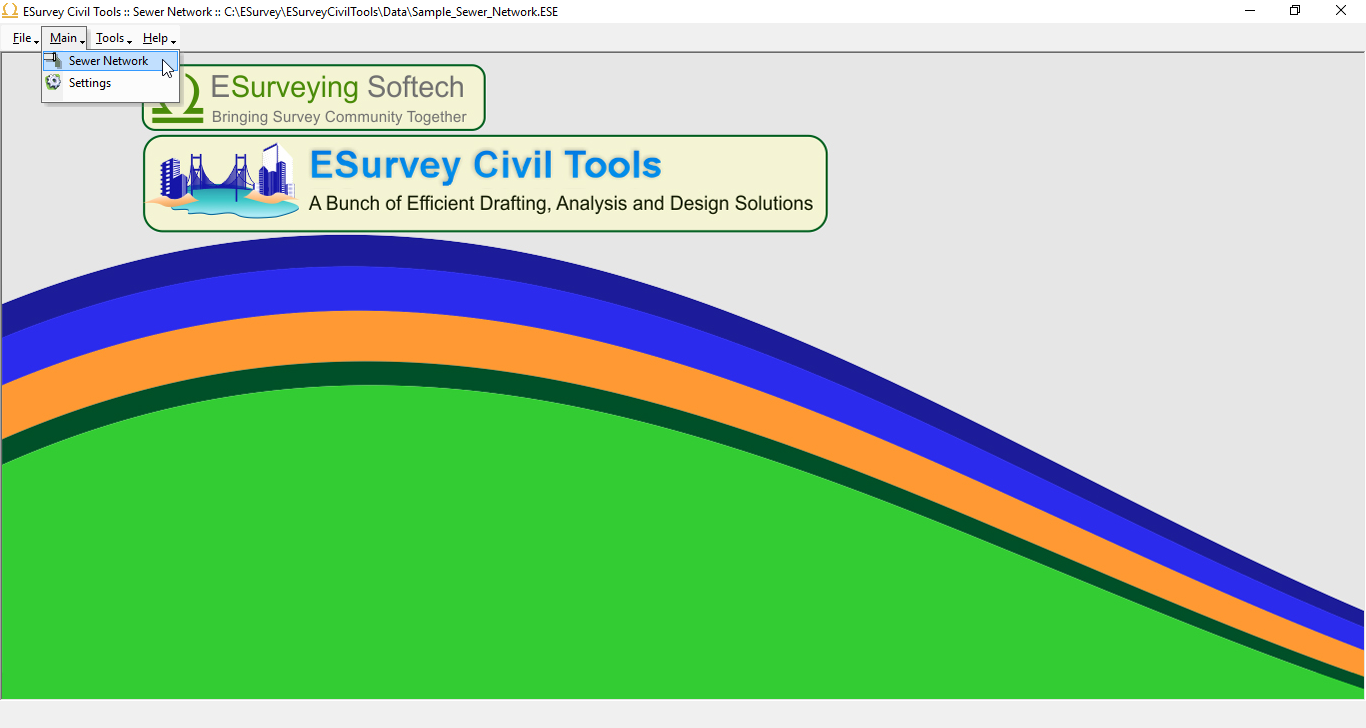Viewport: 1366px width, 728px height.
Task: Click the Settings gear icon
Action: tap(53, 83)
